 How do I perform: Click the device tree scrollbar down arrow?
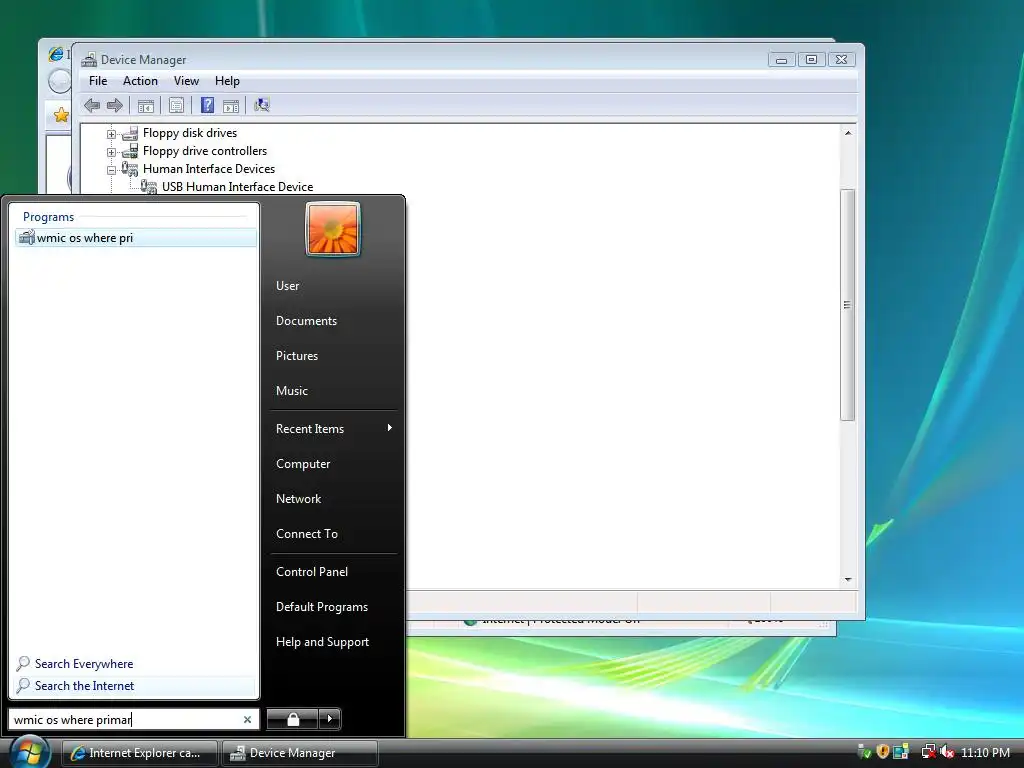tap(848, 579)
